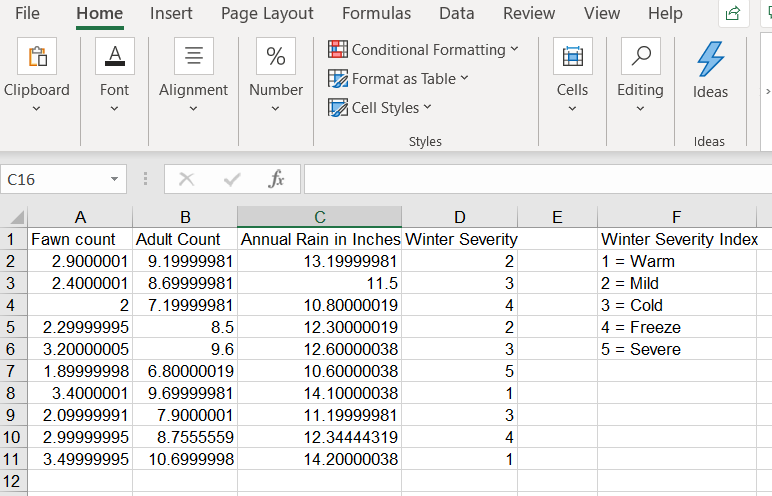
Task: Select column D header
Action: (459, 217)
